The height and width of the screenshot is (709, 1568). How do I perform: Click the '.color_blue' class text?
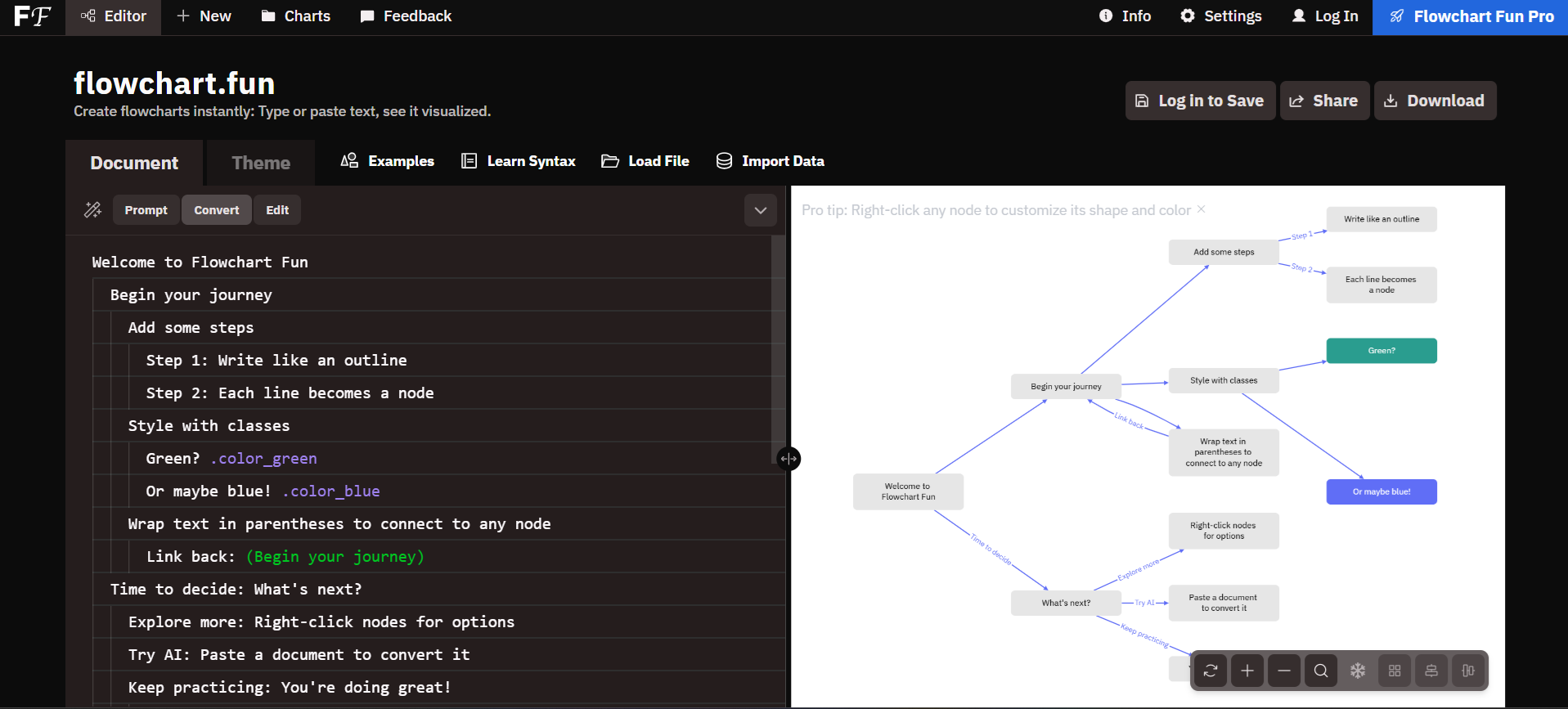click(x=331, y=491)
